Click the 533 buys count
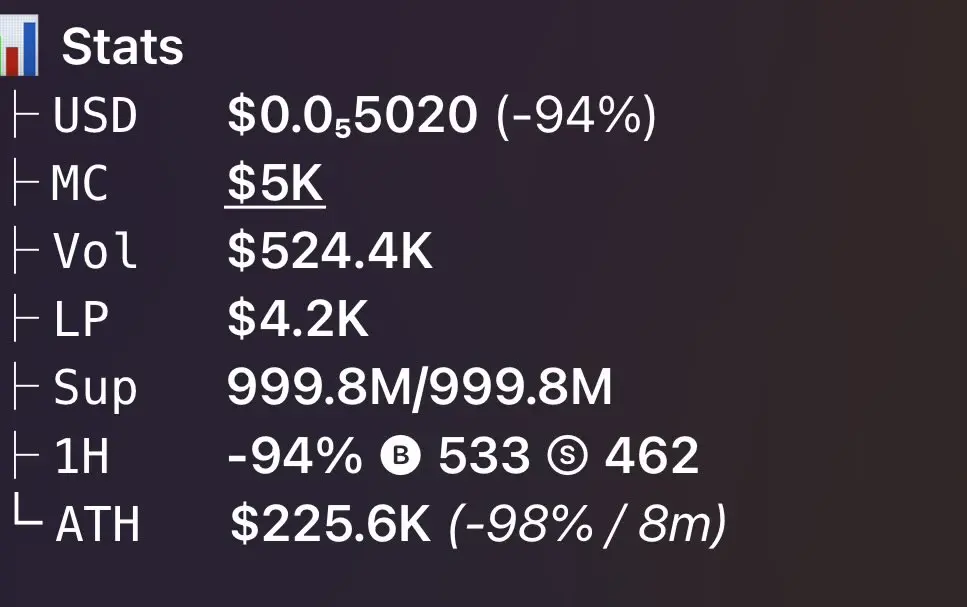Screen dimensions: 967x607 point(484,457)
